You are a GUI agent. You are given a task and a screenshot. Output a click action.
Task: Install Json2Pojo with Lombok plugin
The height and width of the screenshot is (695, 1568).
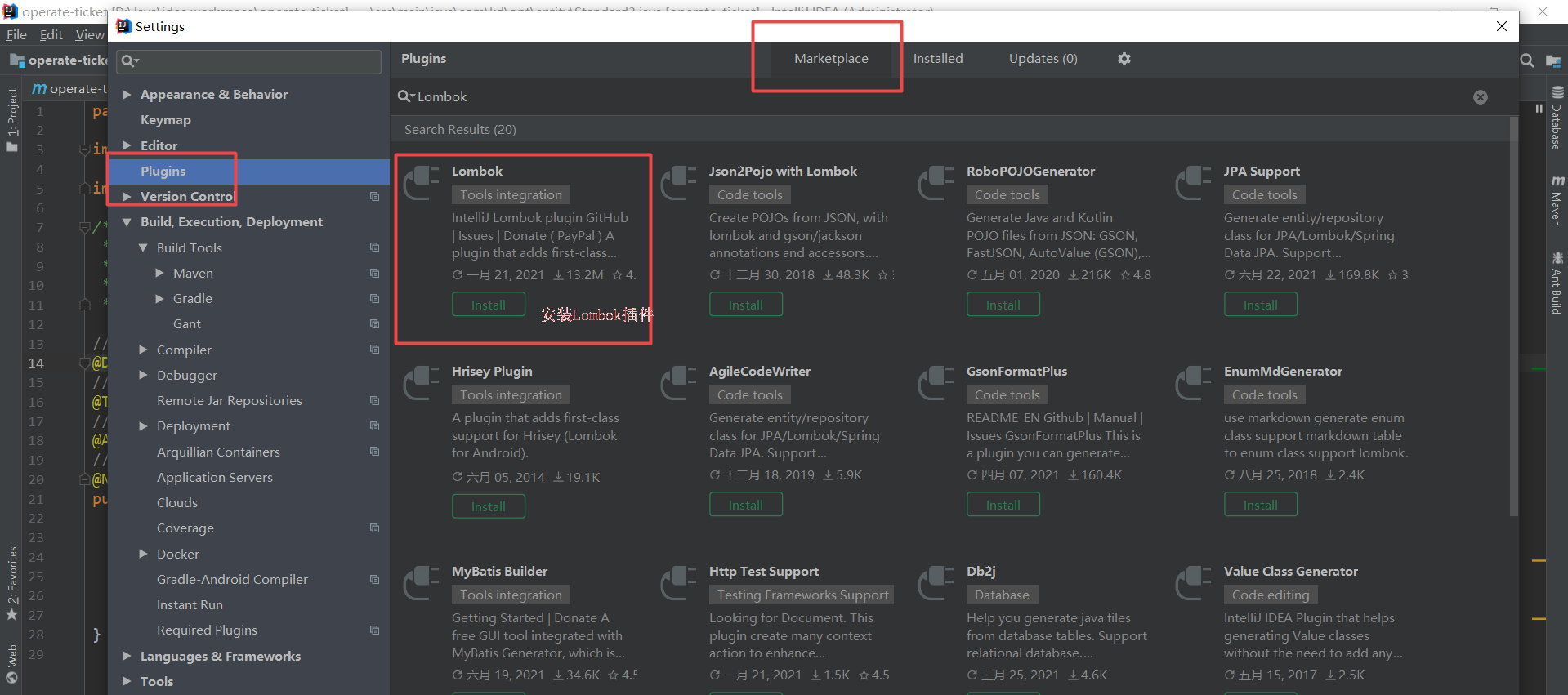tap(746, 305)
